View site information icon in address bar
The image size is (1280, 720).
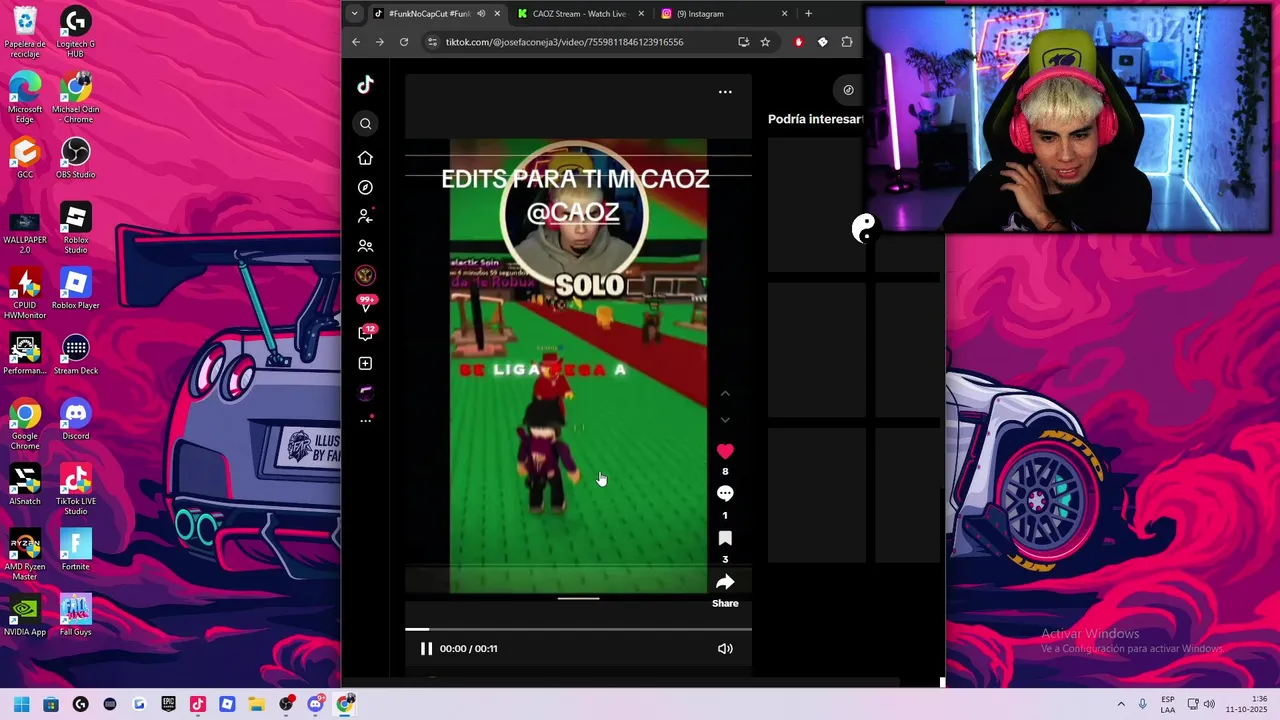432,42
